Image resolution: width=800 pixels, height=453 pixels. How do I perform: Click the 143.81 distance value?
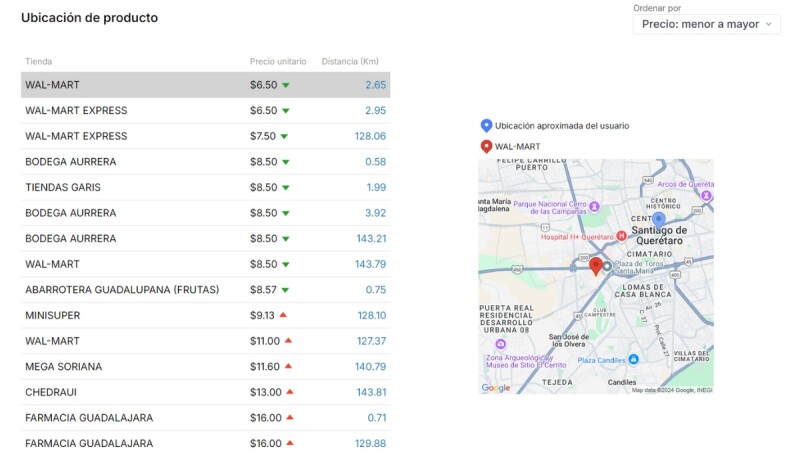point(371,392)
